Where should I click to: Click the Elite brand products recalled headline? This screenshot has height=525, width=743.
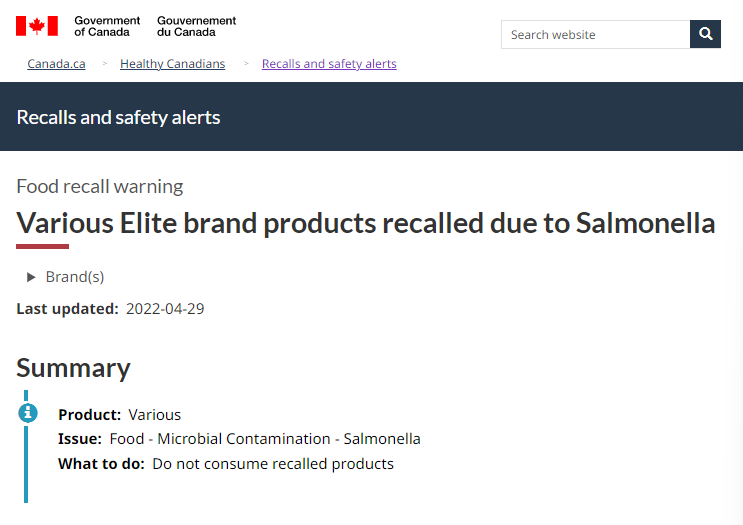tap(365, 223)
